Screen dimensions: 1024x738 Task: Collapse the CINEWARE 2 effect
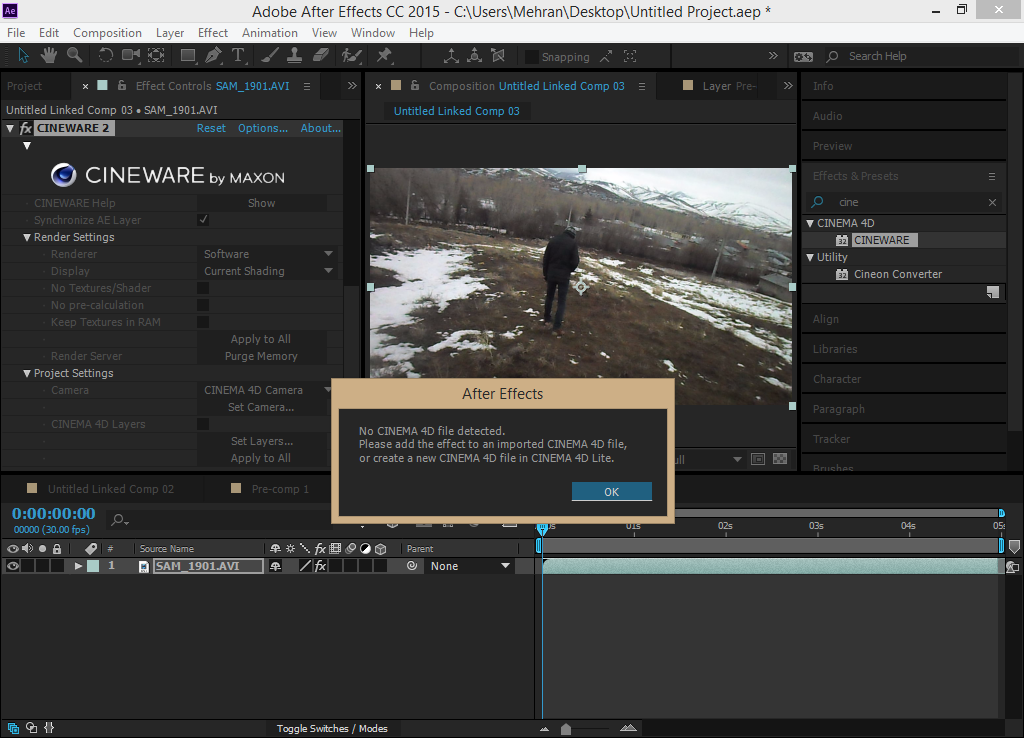tap(10, 129)
